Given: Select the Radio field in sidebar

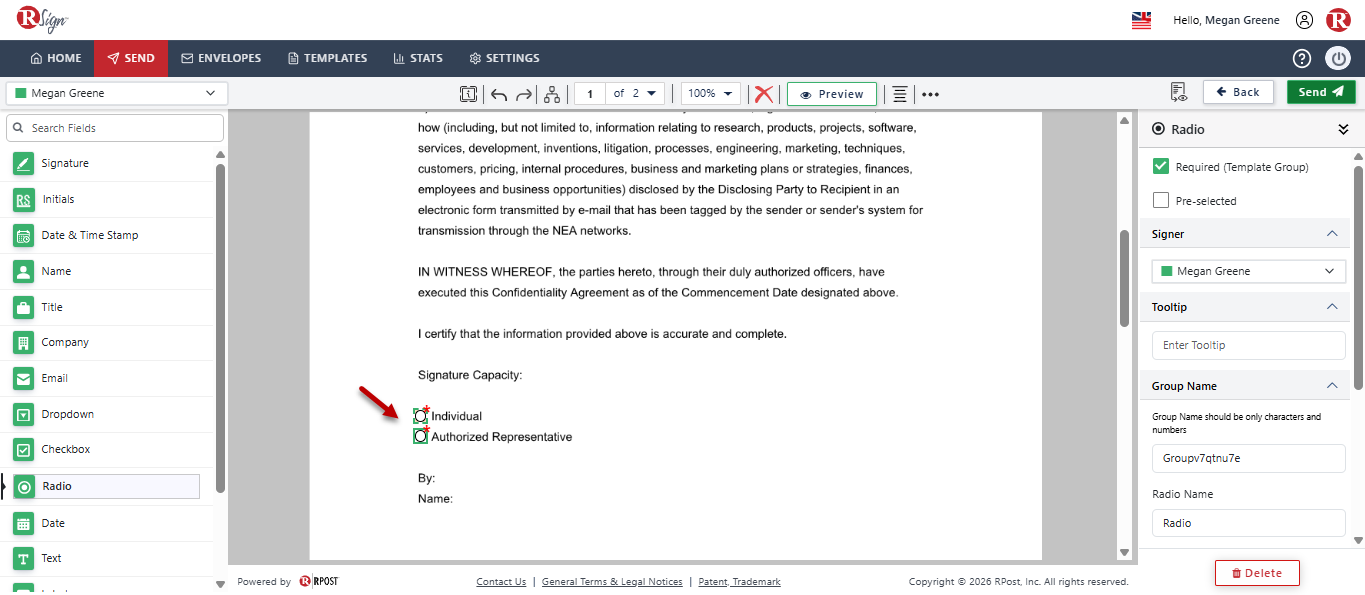Looking at the screenshot, I should (x=106, y=486).
